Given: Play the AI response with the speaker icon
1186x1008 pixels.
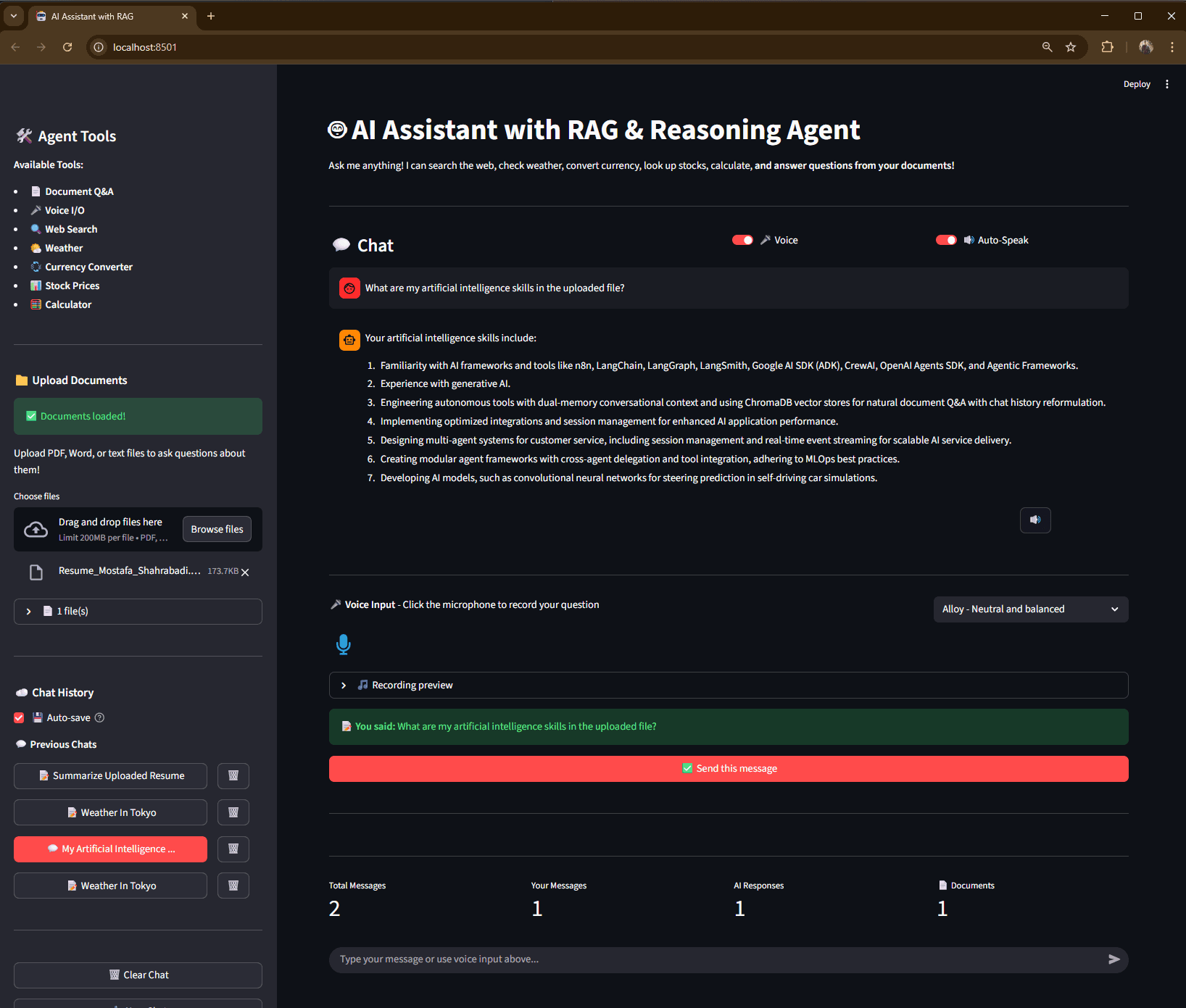Looking at the screenshot, I should point(1034,520).
